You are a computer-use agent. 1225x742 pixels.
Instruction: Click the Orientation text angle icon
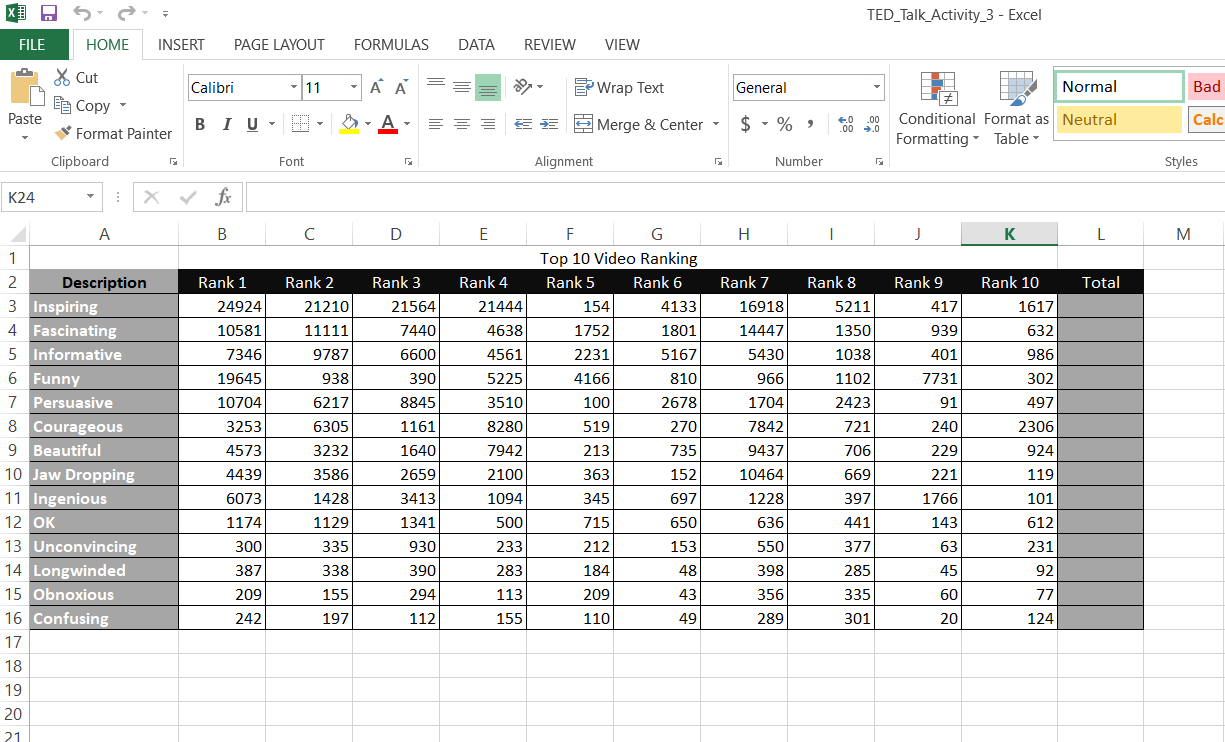point(523,88)
